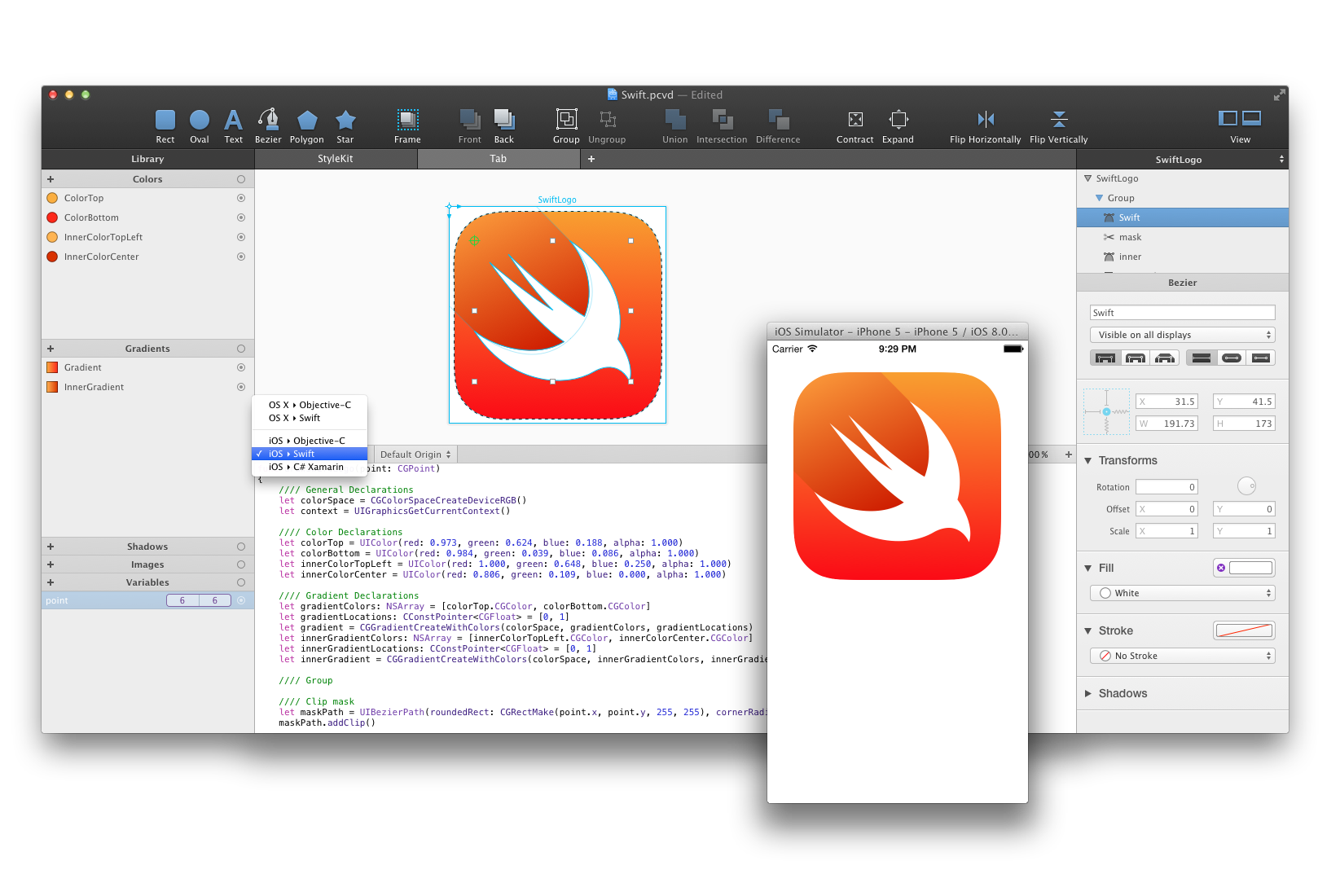Image resolution: width=1340 pixels, height=896 pixels.
Task: Toggle the radio circle next to ColorTop
Action: (241, 198)
